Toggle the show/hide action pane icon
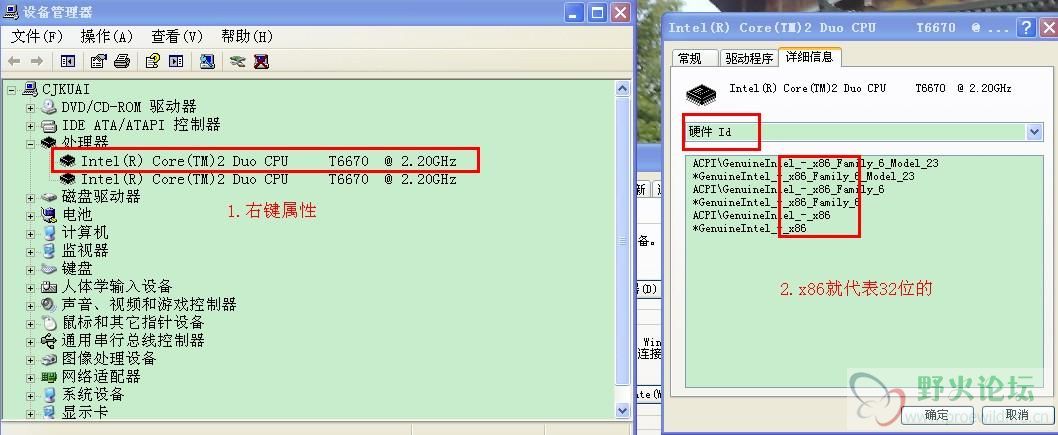1058x435 pixels. click(x=176, y=61)
